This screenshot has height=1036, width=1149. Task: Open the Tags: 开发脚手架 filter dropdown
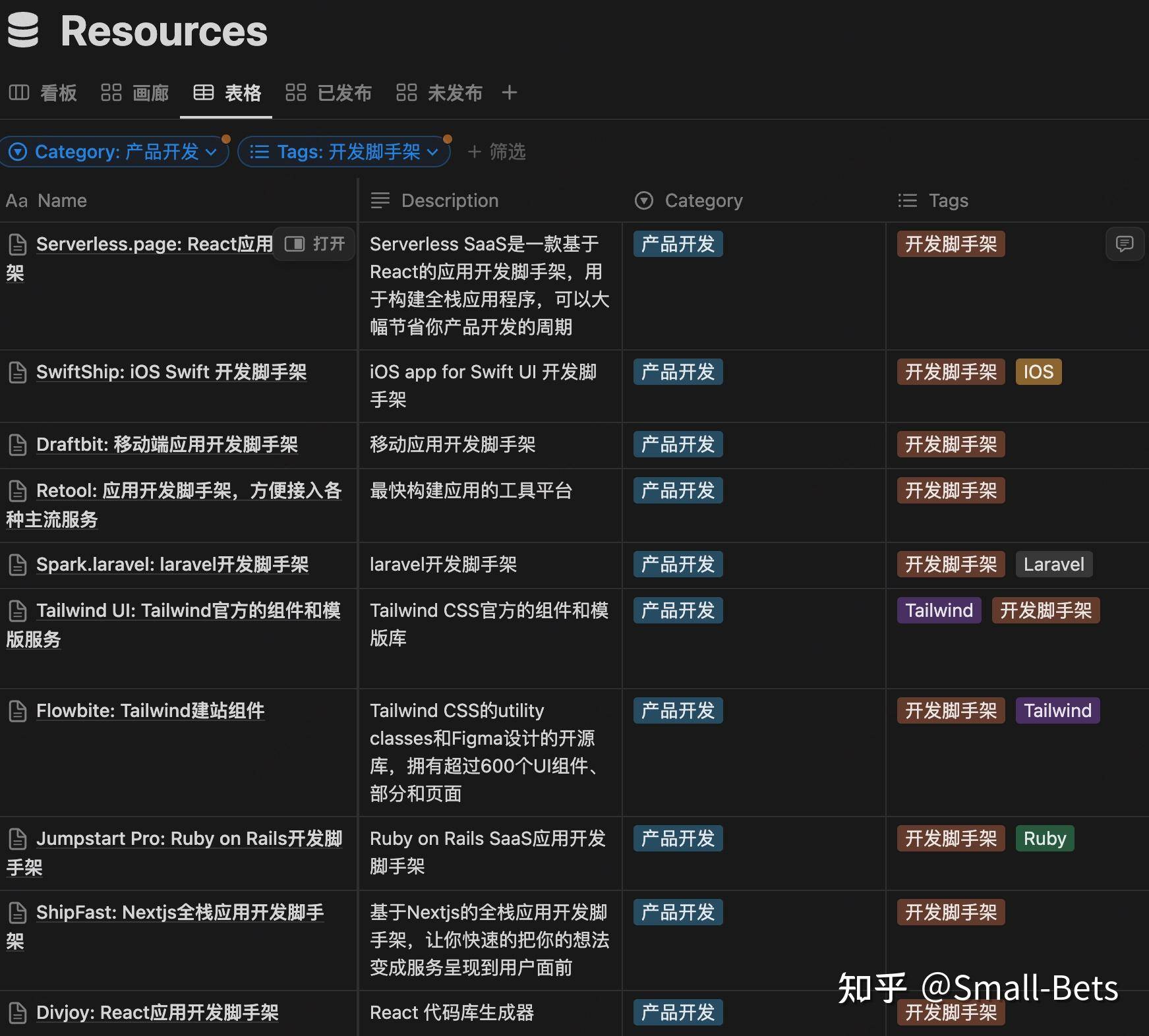tap(344, 152)
